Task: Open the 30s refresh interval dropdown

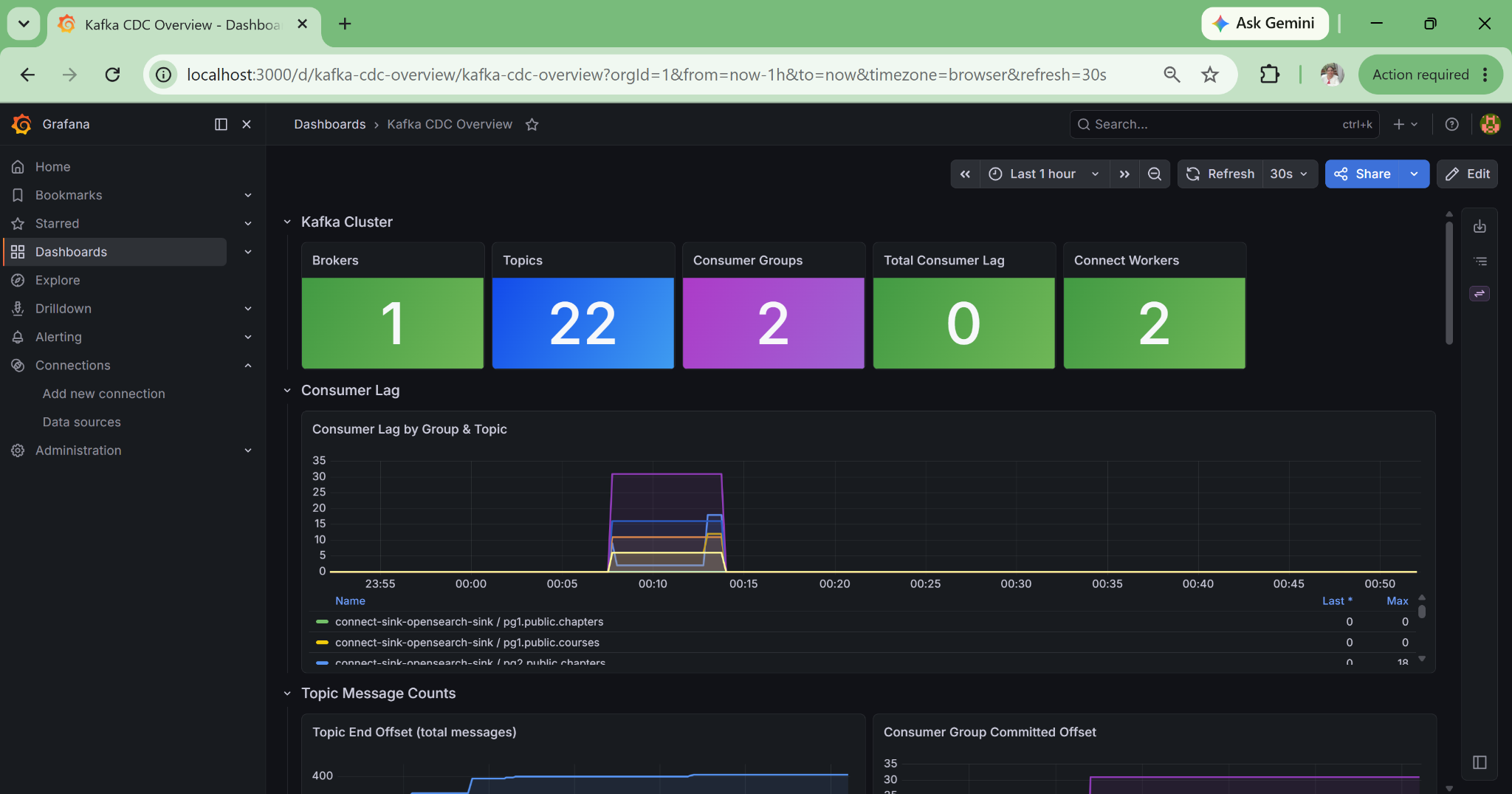Action: (x=1289, y=174)
